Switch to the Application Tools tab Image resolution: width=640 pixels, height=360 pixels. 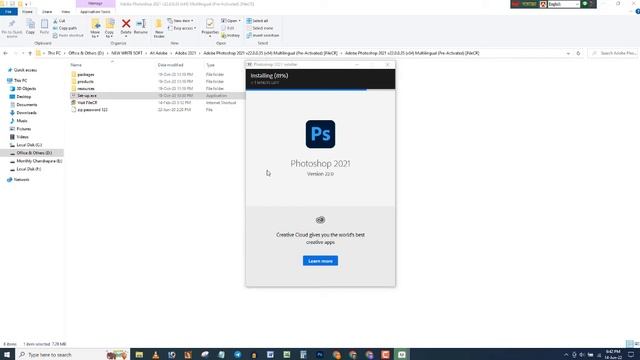95,12
